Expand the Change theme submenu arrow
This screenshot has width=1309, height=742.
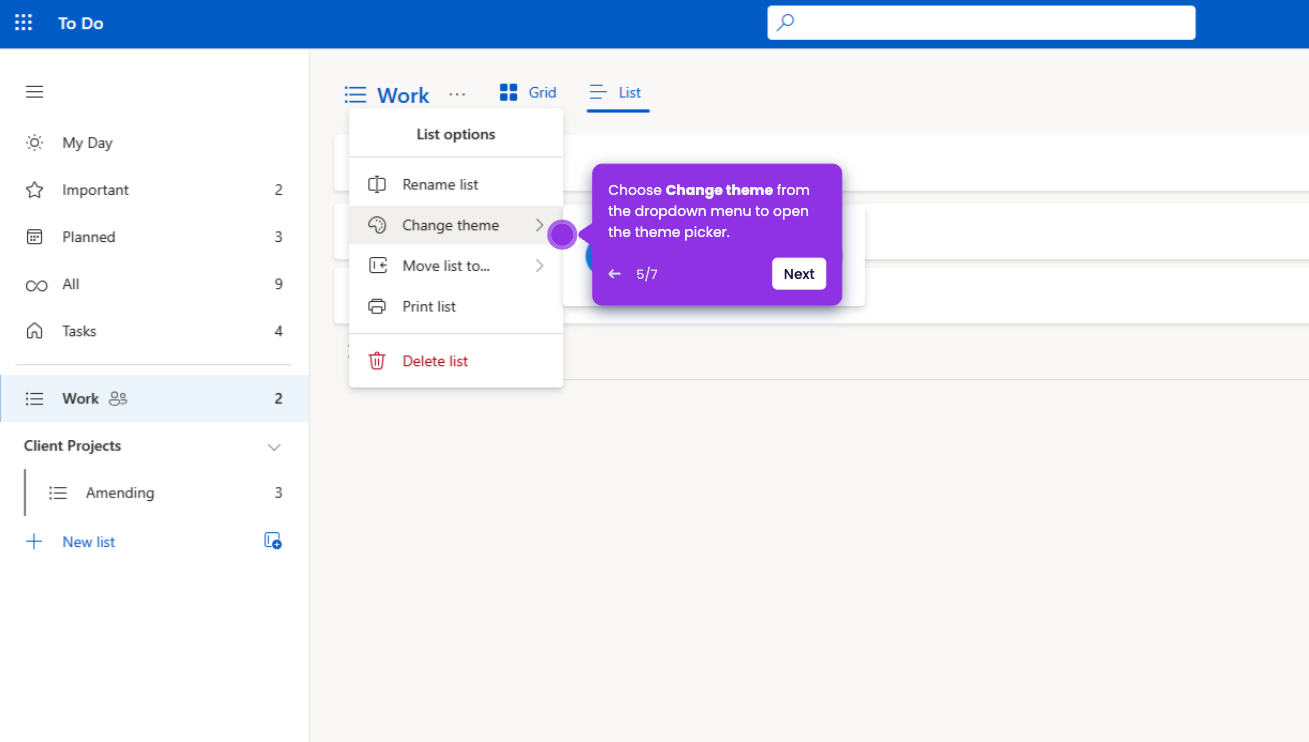tap(539, 225)
